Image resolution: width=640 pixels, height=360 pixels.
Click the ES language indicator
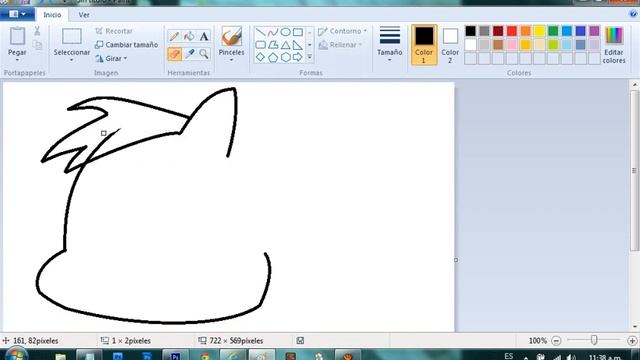pos(509,356)
